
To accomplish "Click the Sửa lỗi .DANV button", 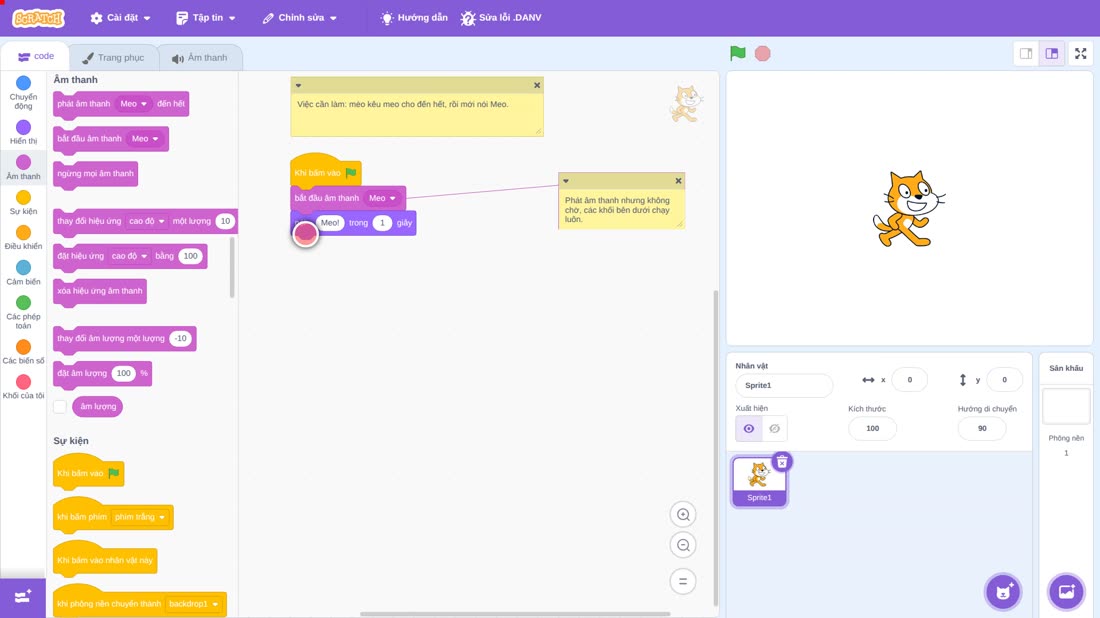I will tap(501, 18).
